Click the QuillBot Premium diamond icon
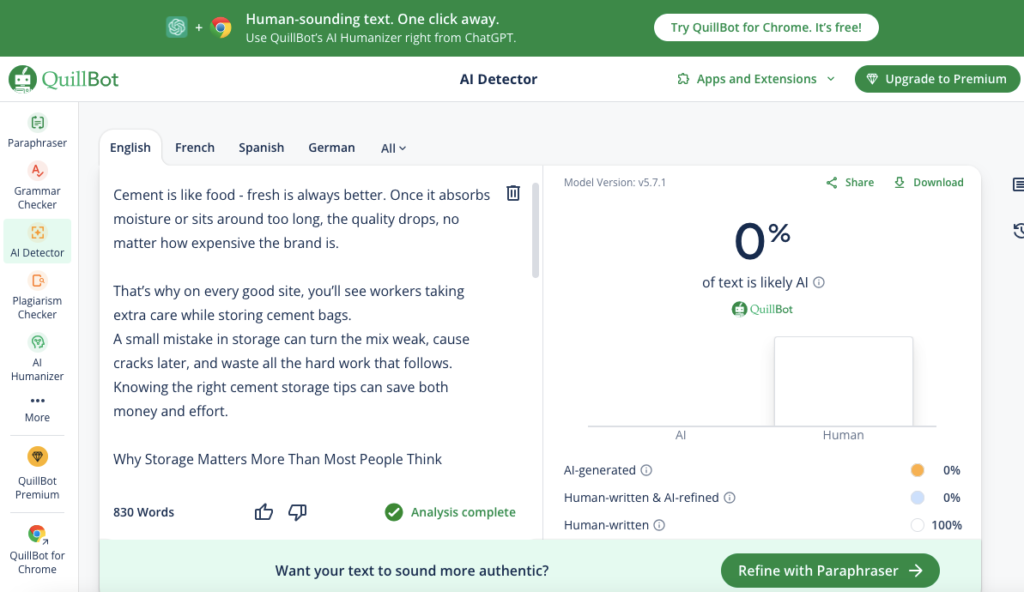 (x=37, y=457)
